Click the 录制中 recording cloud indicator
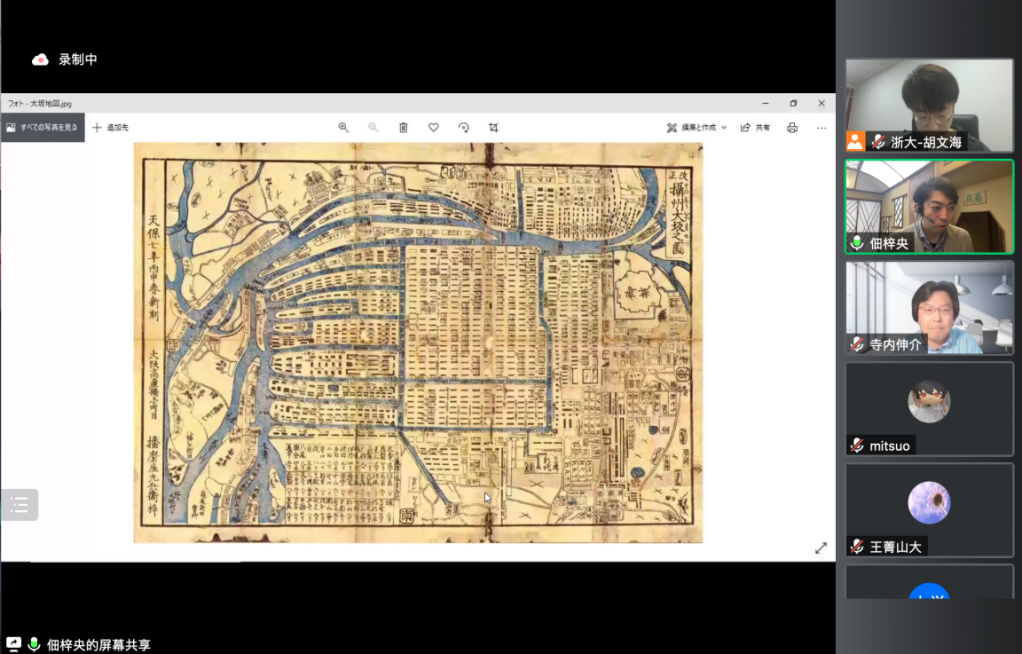Screen dimensions: 1022x654 click(40, 59)
